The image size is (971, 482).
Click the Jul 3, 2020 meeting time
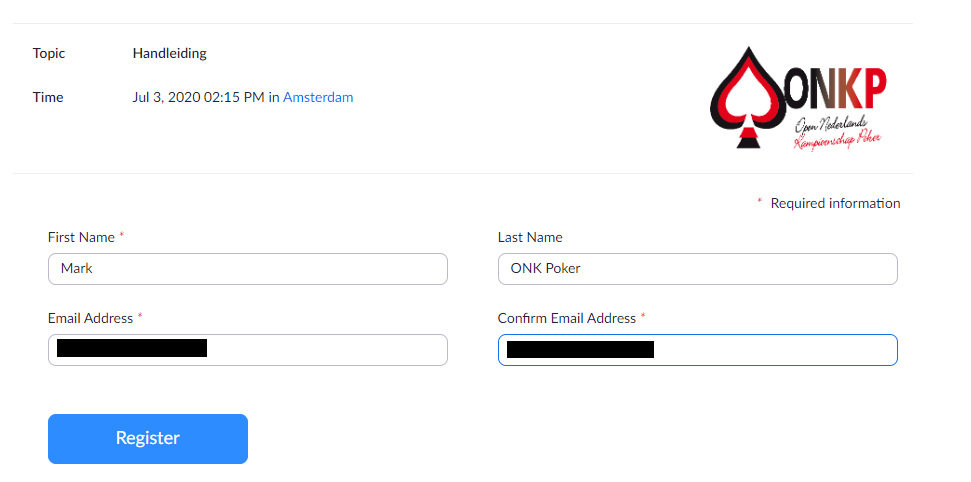pyautogui.click(x=198, y=97)
